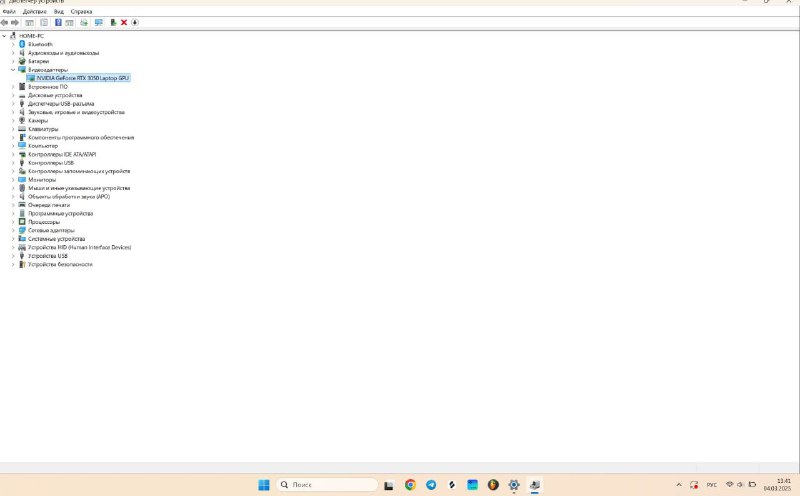Open the Действие menu
This screenshot has height=496, width=800.
(34, 11)
